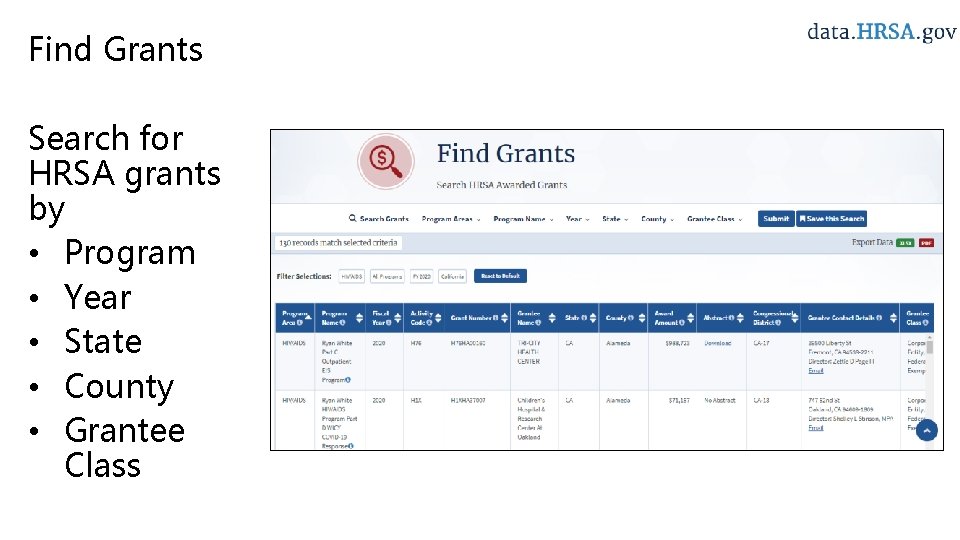Image resolution: width=960 pixels, height=540 pixels.
Task: Sort by the Activity Code column arrows
Action: click(x=438, y=318)
